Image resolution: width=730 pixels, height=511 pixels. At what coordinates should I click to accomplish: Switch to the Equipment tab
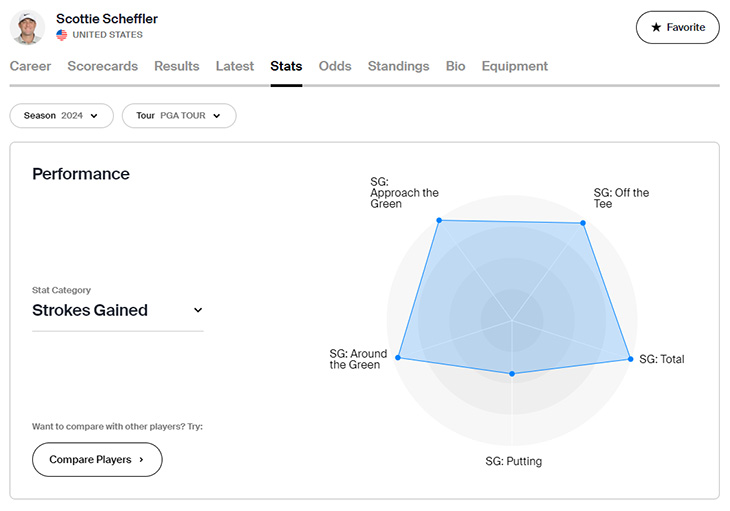point(514,66)
